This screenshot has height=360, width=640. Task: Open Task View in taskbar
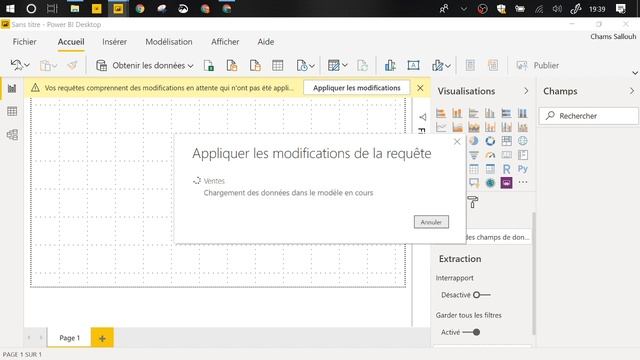pos(52,8)
